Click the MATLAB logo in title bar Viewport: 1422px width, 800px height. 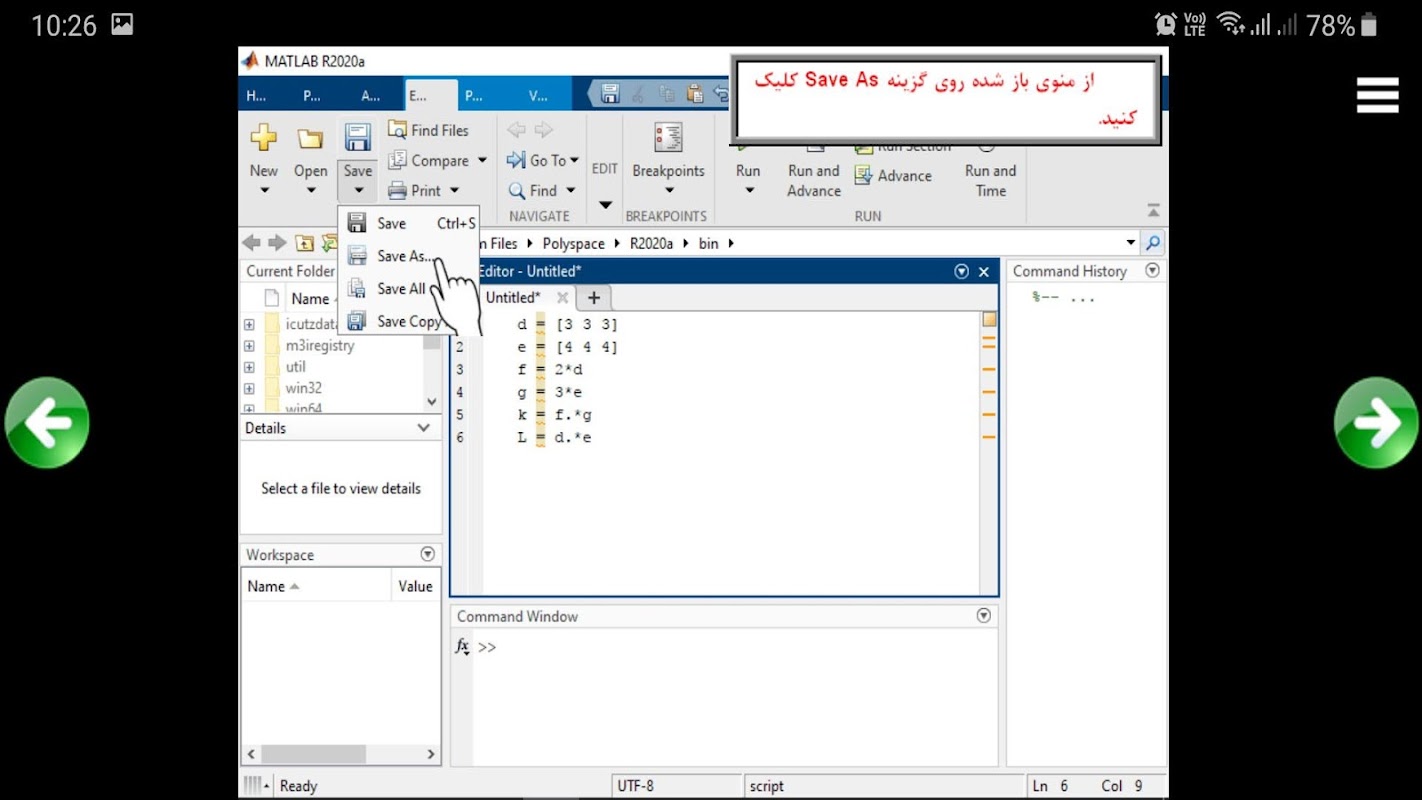250,61
